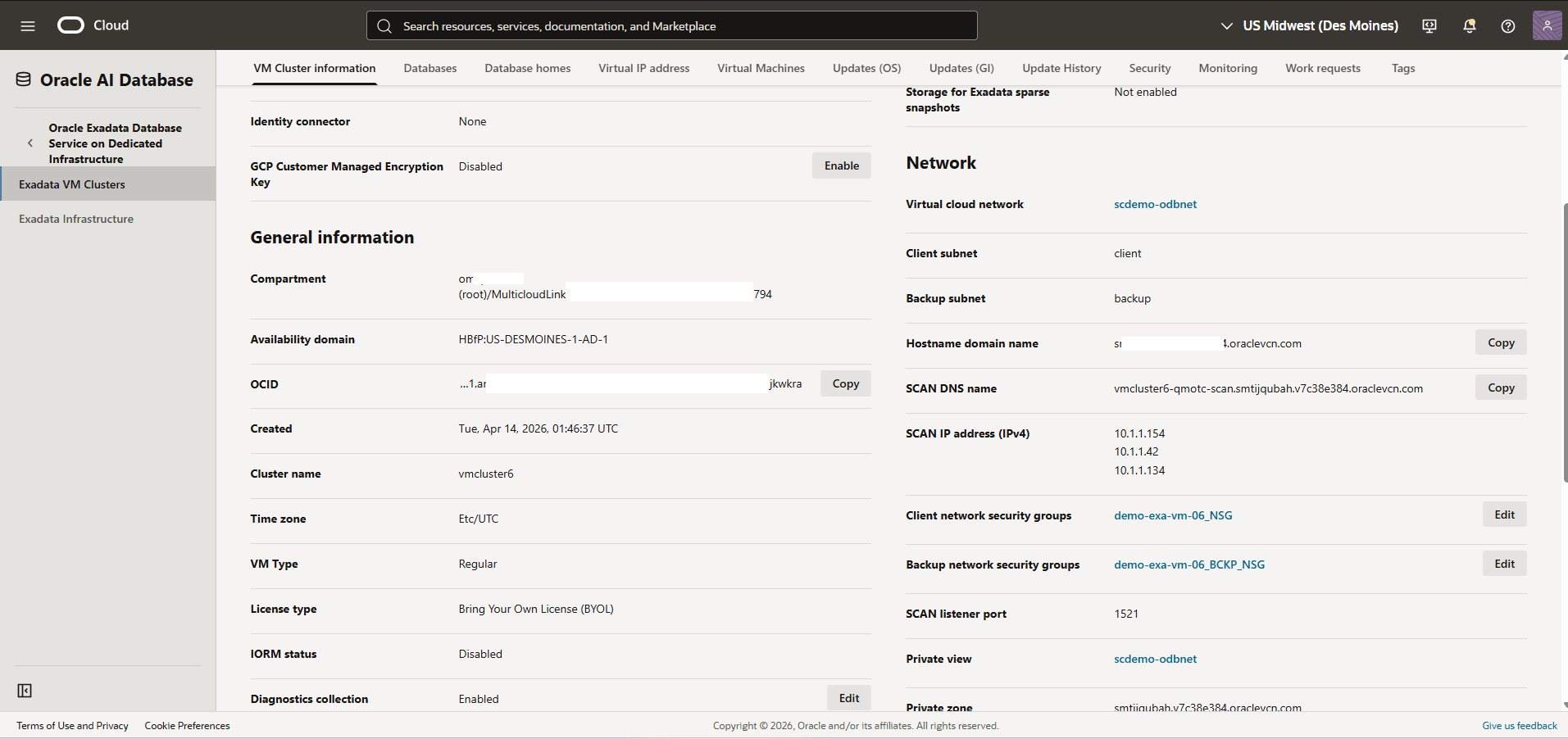Click Give us feedback link
The width and height of the screenshot is (1568, 739).
(1520, 726)
